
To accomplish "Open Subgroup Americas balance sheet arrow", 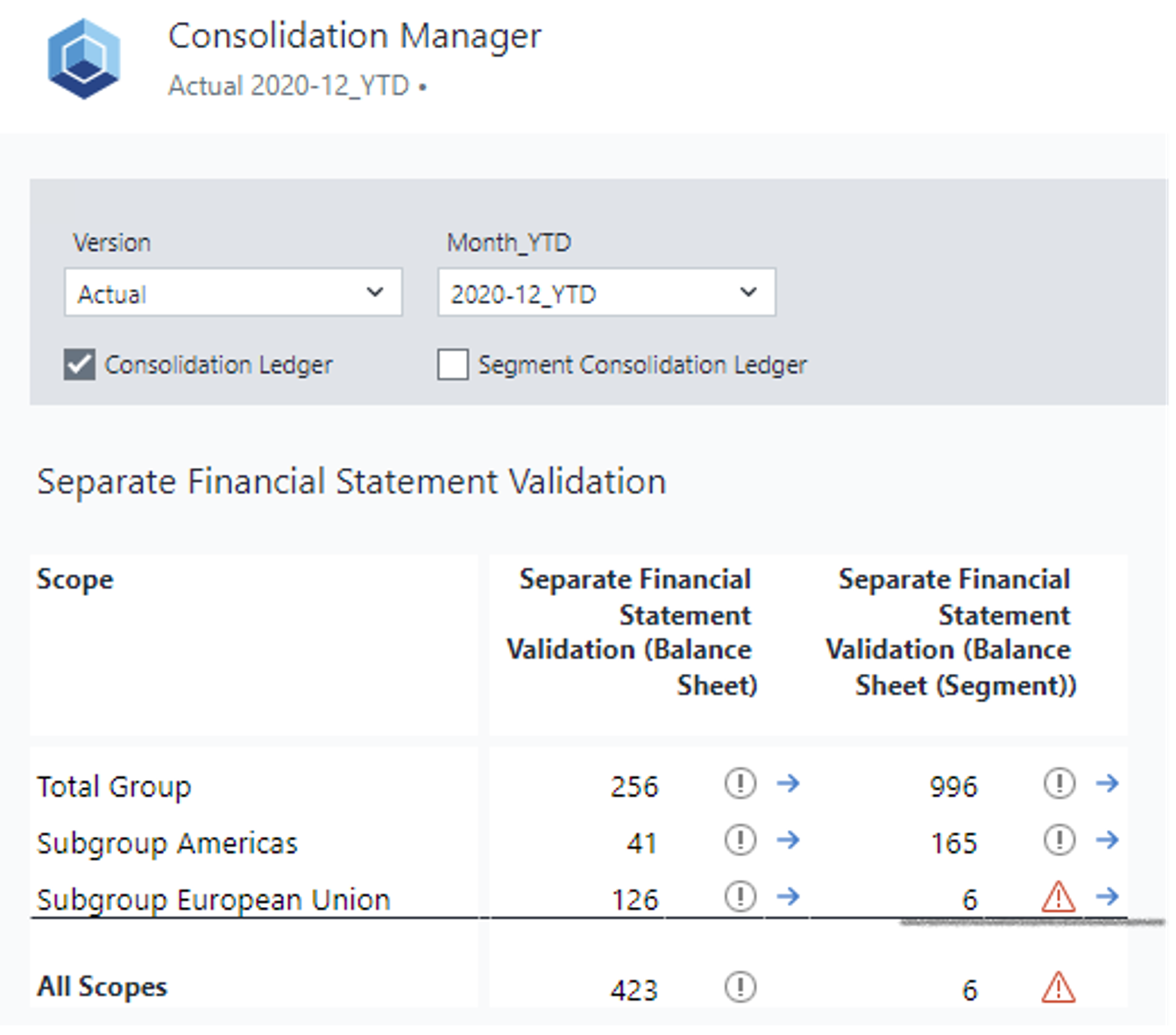I will coord(788,840).
